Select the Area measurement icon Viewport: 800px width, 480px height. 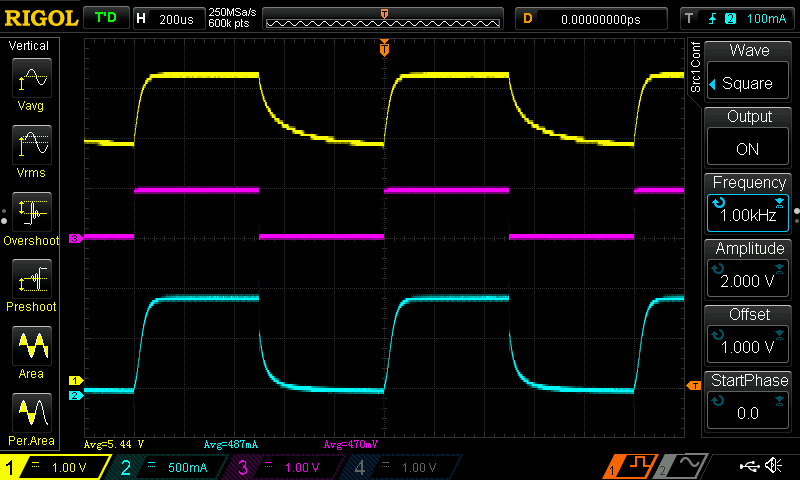pyautogui.click(x=33, y=351)
